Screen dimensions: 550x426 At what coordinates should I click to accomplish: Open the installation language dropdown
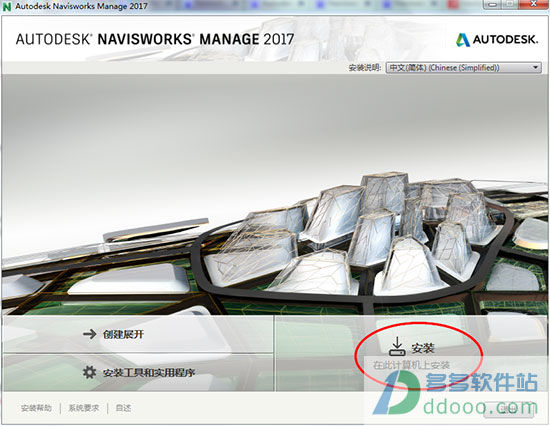[x=463, y=68]
